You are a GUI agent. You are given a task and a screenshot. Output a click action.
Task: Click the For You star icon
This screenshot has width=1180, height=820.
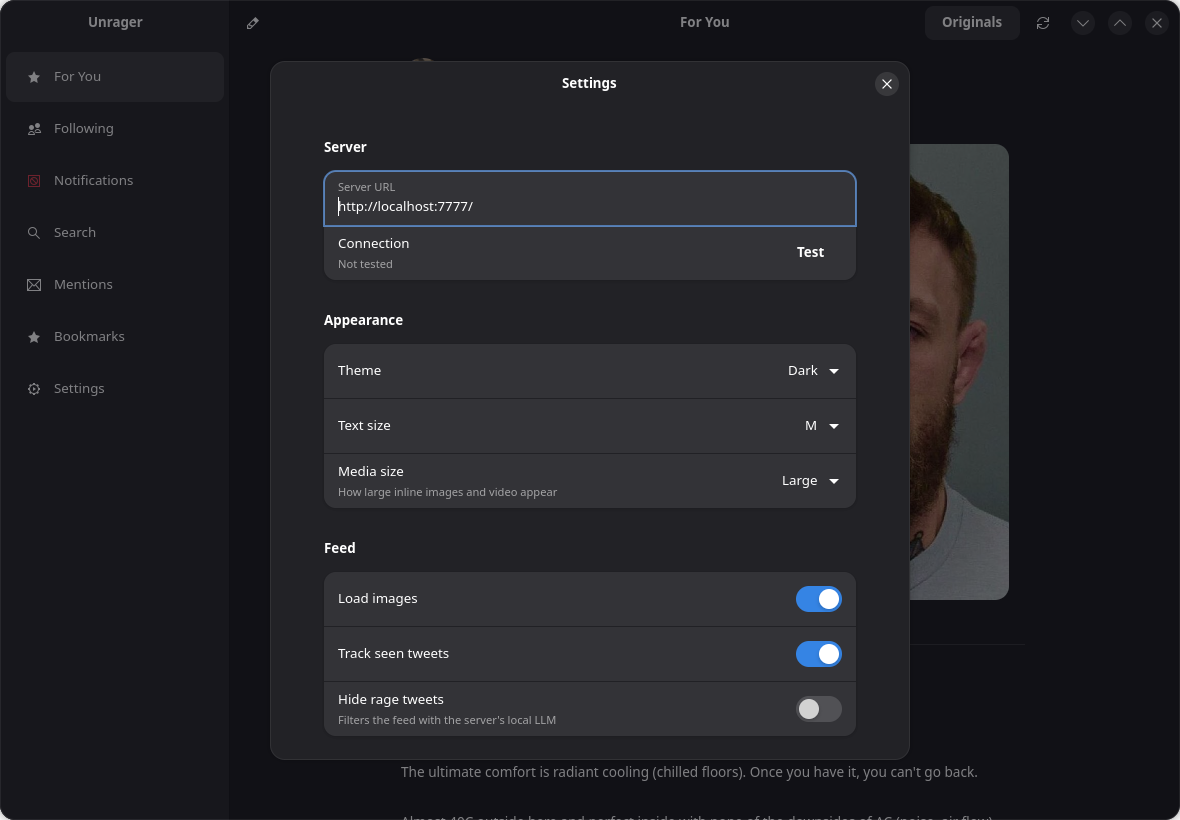point(34,77)
